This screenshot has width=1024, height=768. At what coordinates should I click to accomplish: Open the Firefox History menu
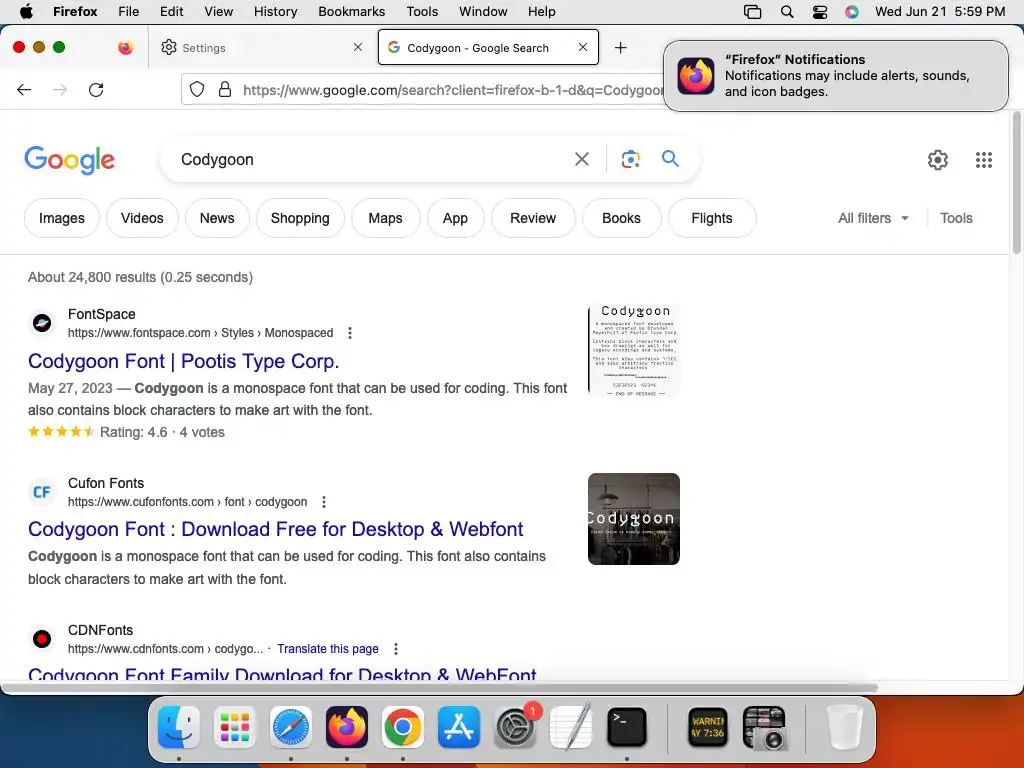tap(275, 11)
